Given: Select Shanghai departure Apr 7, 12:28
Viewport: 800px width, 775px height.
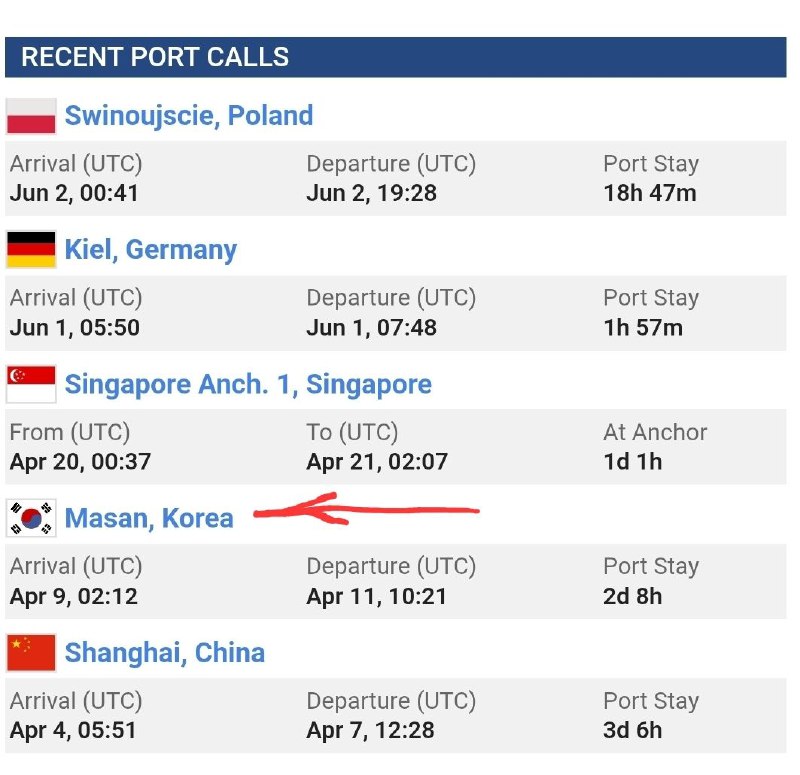Looking at the screenshot, I should 370,730.
